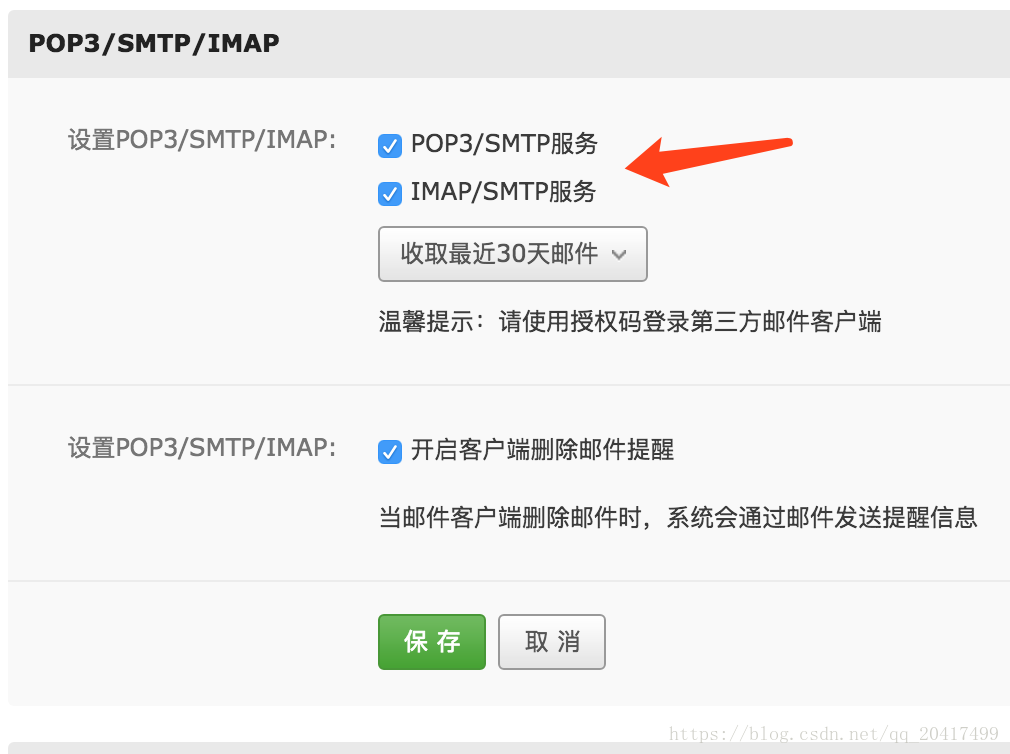Click the gray panel strip below the settings card
Image resolution: width=1010 pixels, height=754 pixels.
point(509,748)
